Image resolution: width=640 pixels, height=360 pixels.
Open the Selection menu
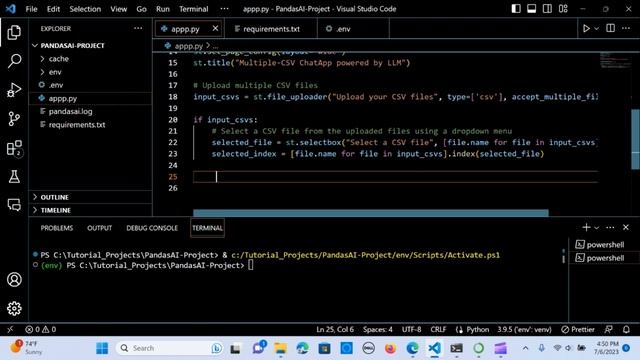click(x=85, y=9)
